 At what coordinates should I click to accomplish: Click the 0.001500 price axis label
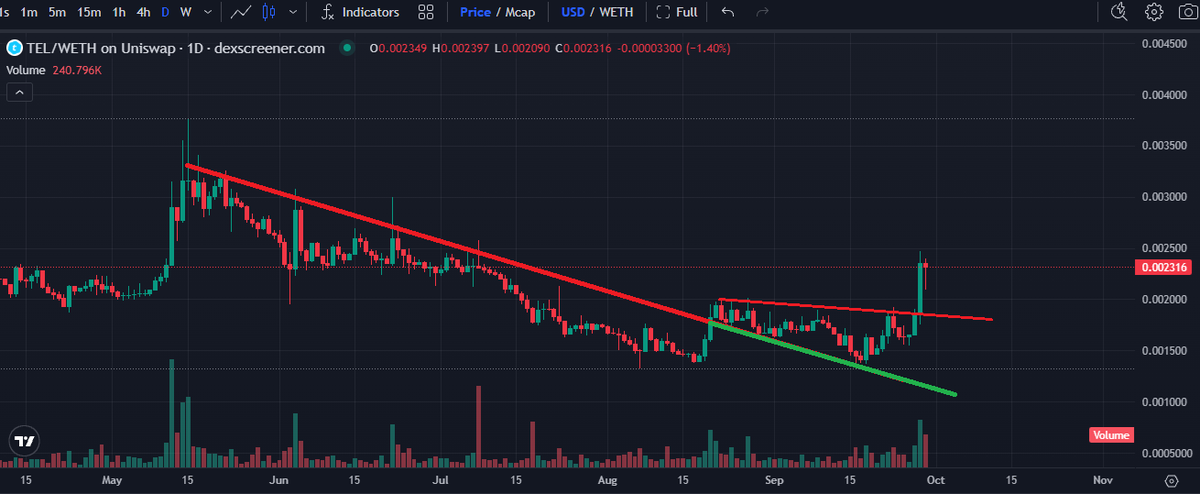pyautogui.click(x=1166, y=351)
